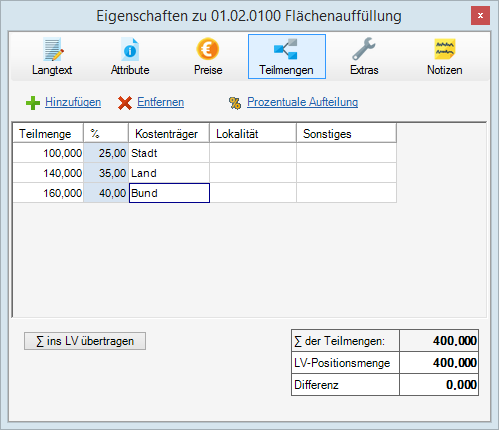
Task: Click the Lokalität cell in Stadt row
Action: pyautogui.click(x=253, y=153)
